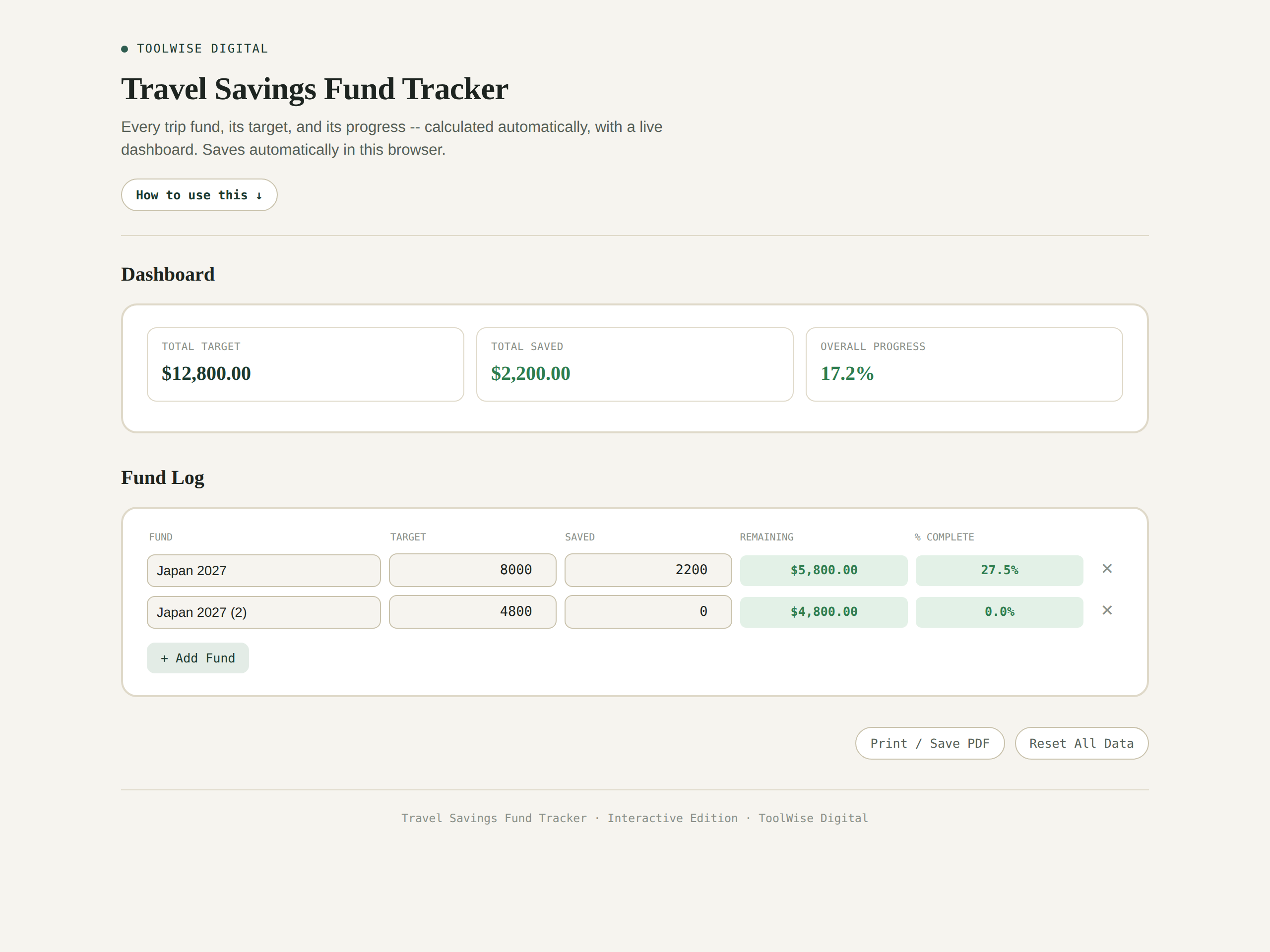1270x952 pixels.
Task: Click the Total Target $12,800.00 figure
Action: pyautogui.click(x=206, y=373)
